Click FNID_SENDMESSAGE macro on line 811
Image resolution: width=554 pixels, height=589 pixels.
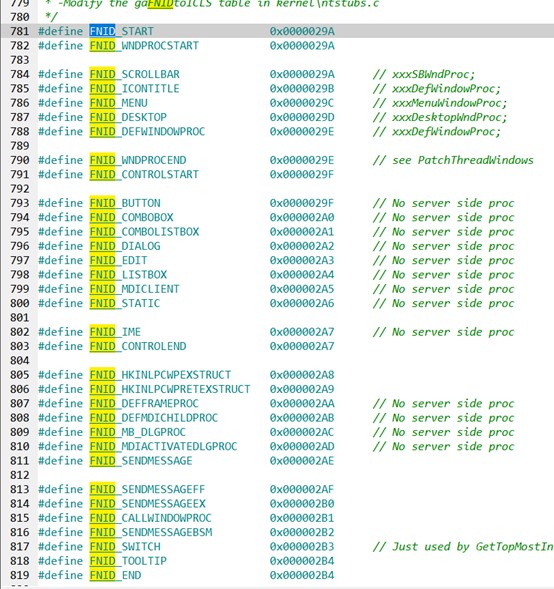(x=141, y=461)
